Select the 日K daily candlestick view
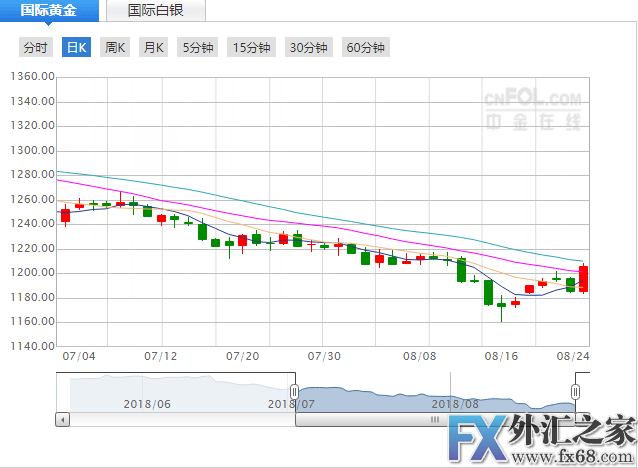This screenshot has height=468, width=638. (76, 47)
